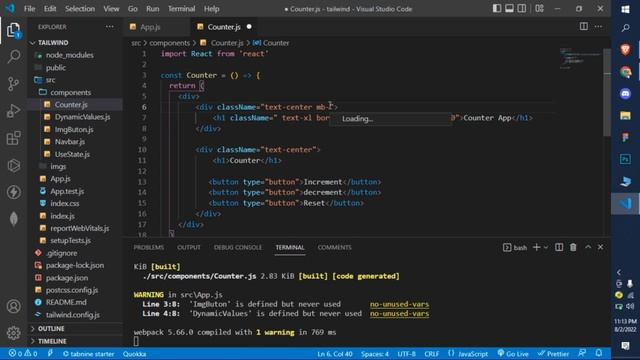Collapse the src folder
The width and height of the screenshot is (640, 360).
pos(51,80)
